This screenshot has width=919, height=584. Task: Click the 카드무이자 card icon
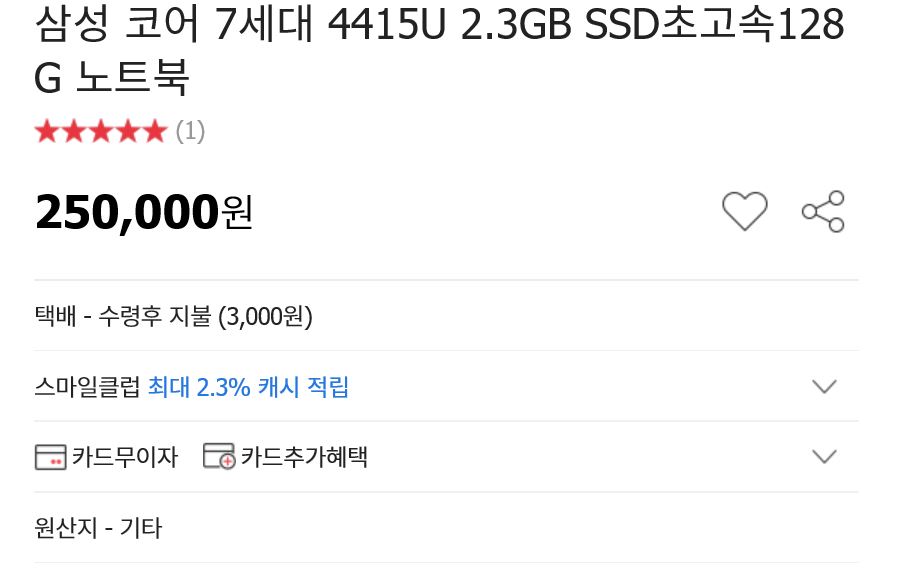(x=50, y=457)
